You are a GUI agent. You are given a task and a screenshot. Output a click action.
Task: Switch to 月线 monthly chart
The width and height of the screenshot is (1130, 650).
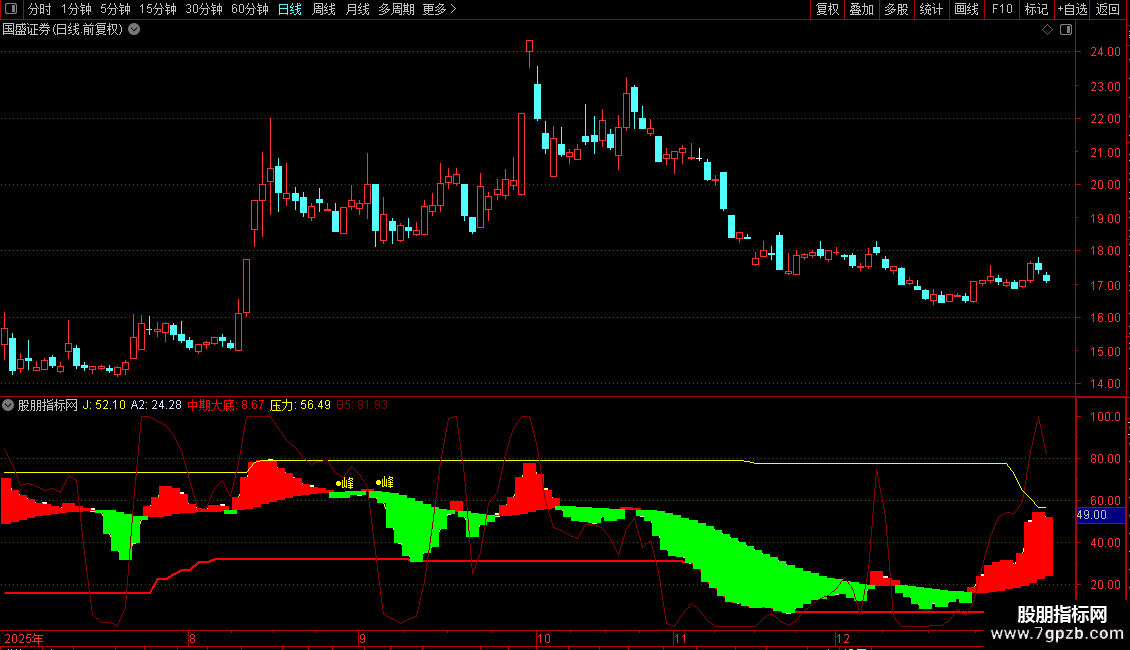[x=357, y=9]
